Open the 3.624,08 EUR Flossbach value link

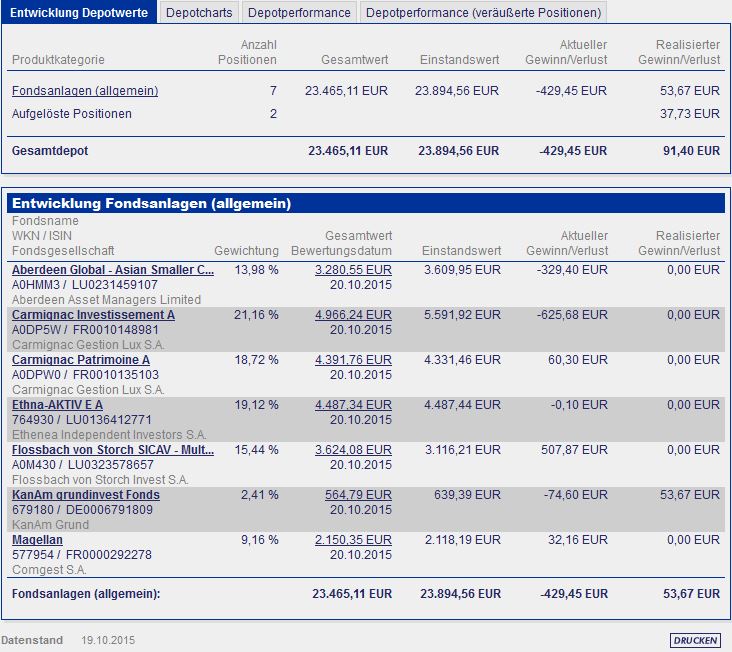point(353,450)
